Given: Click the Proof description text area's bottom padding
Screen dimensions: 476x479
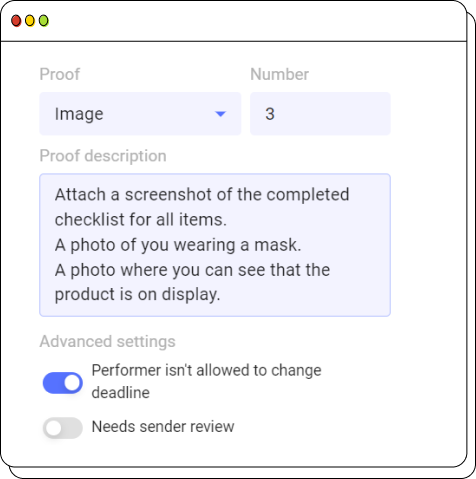Looking at the screenshot, I should point(215,310).
